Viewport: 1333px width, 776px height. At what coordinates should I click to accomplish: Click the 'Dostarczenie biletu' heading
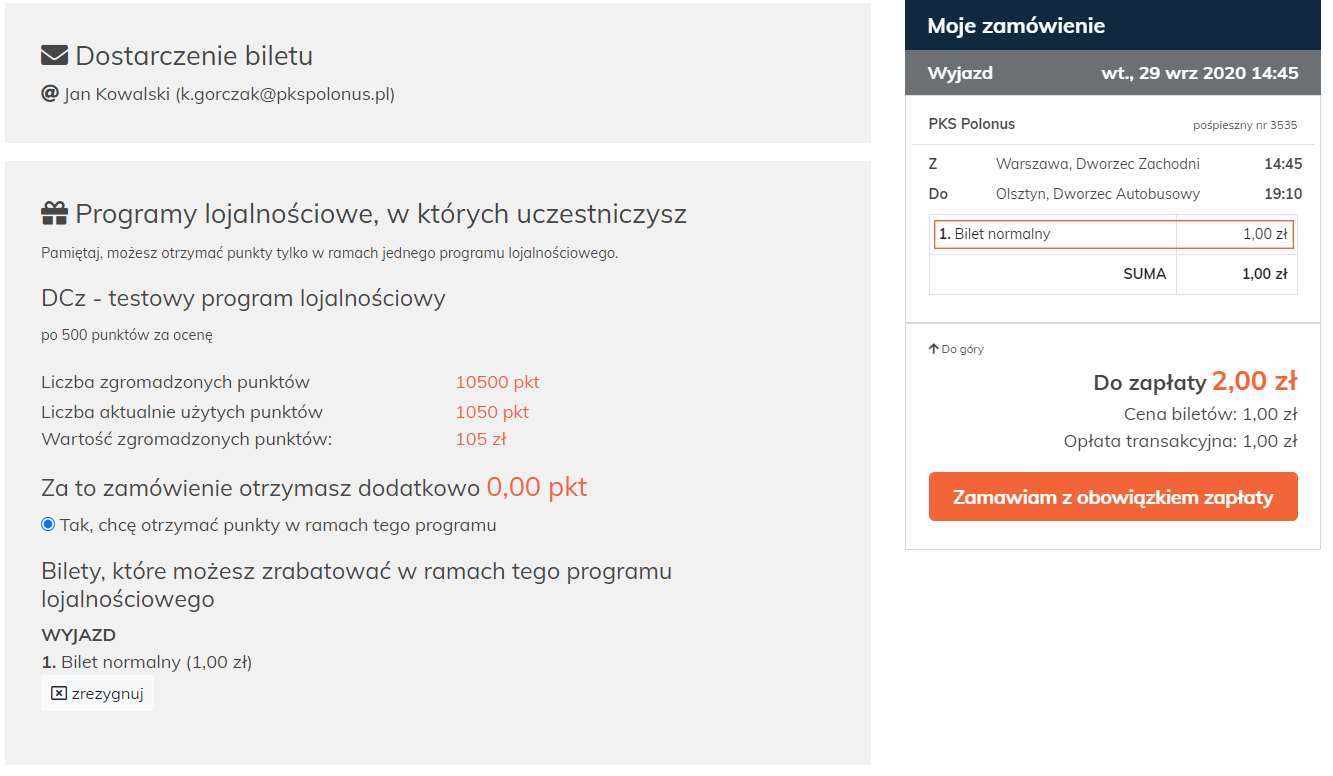(194, 55)
